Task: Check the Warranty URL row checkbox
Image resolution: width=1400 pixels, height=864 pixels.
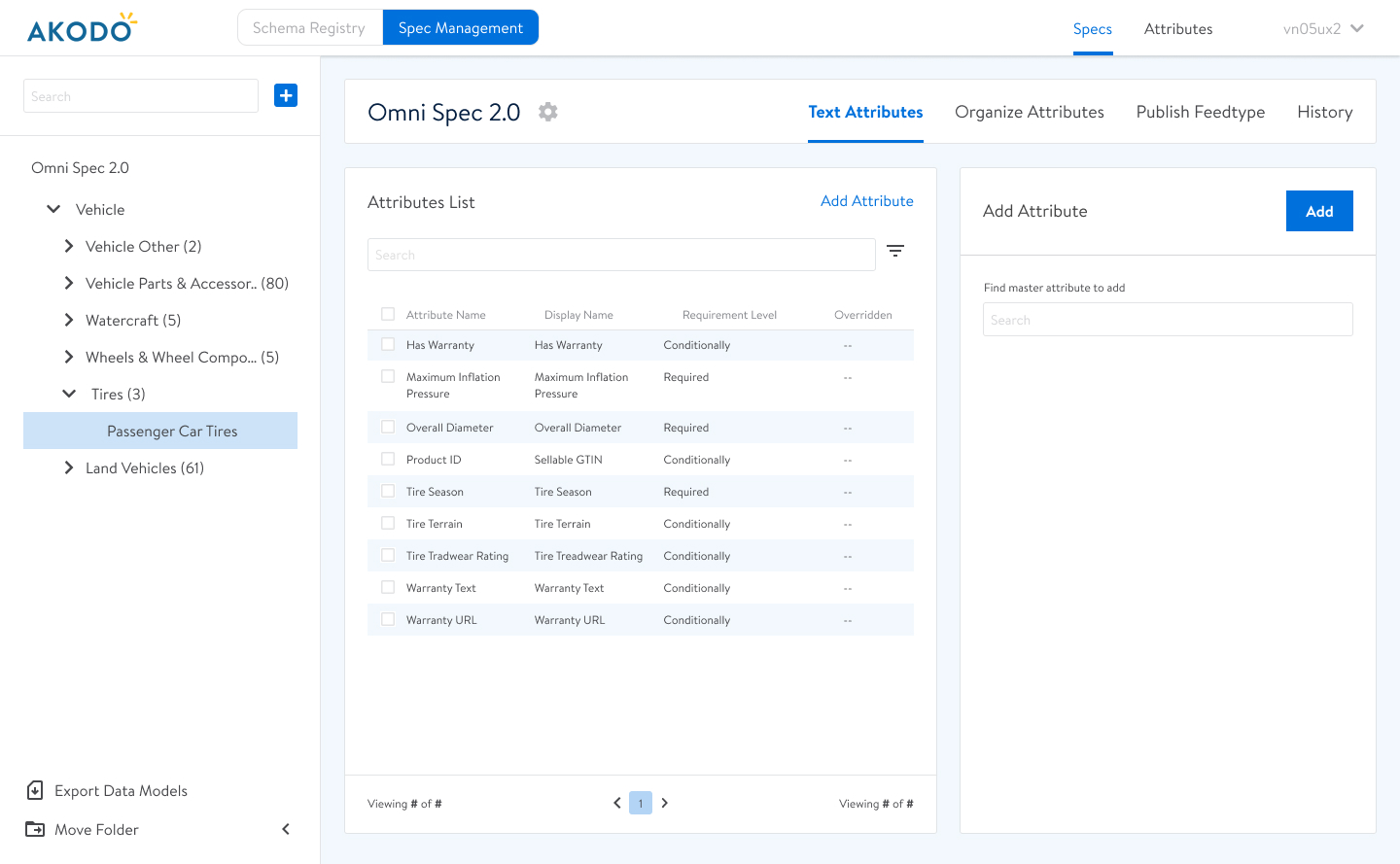Action: pos(388,619)
